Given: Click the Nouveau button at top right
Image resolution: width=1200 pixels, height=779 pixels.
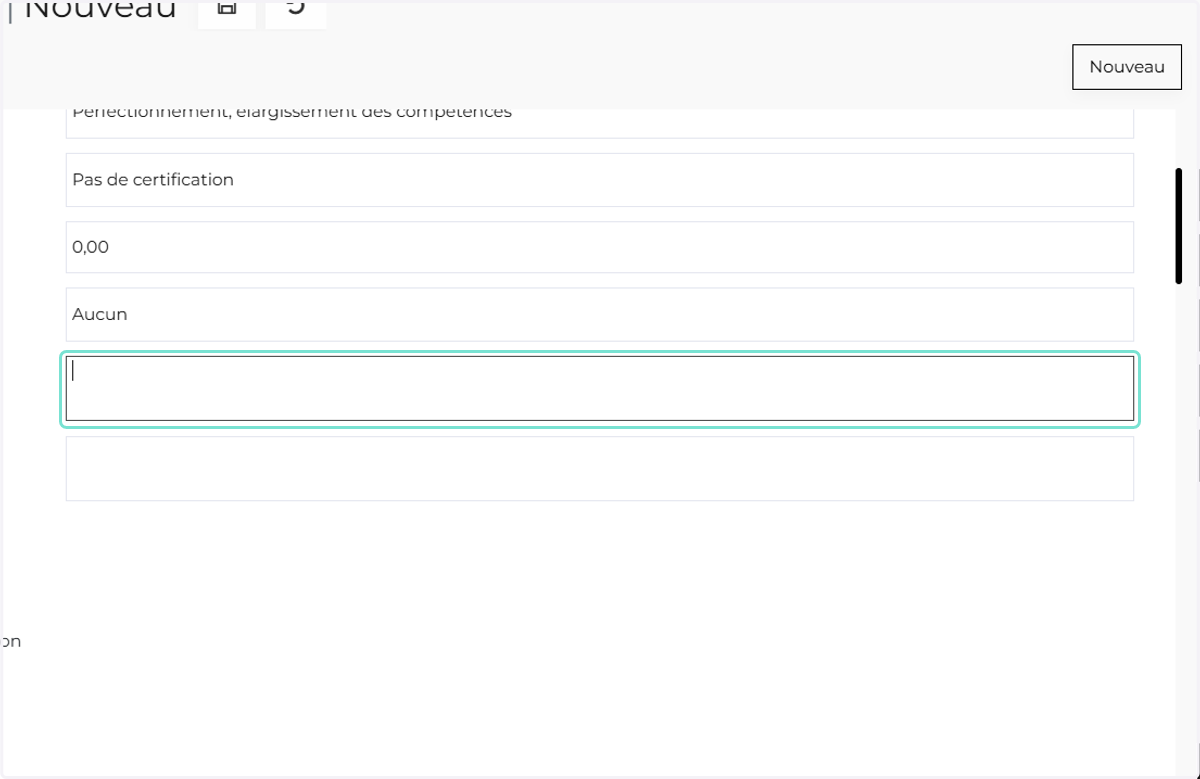Looking at the screenshot, I should click(1126, 67).
